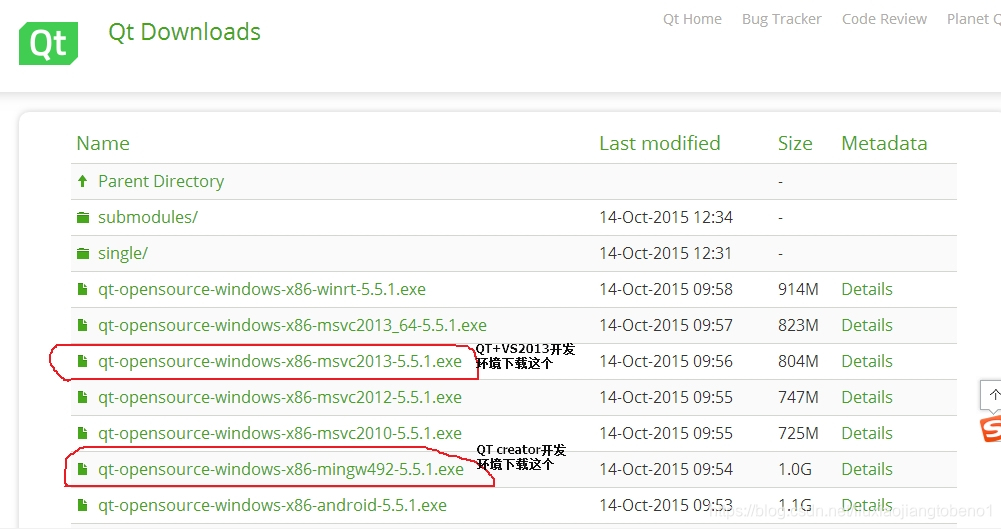Download qt-opensource-windows-x86-msvc2013-5.5.1.exe
Image resolution: width=1001 pixels, height=529 pixels.
(x=280, y=361)
